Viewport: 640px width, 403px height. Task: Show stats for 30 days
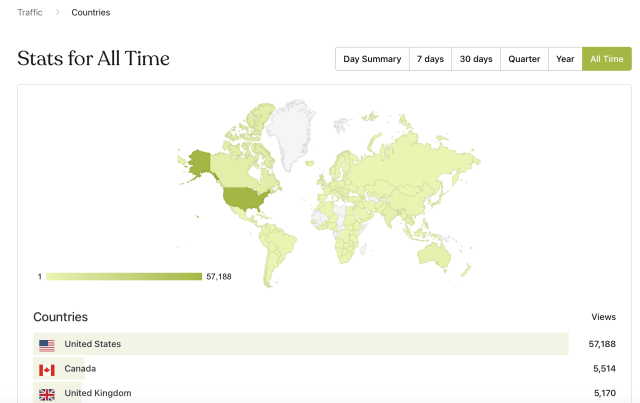click(x=476, y=59)
